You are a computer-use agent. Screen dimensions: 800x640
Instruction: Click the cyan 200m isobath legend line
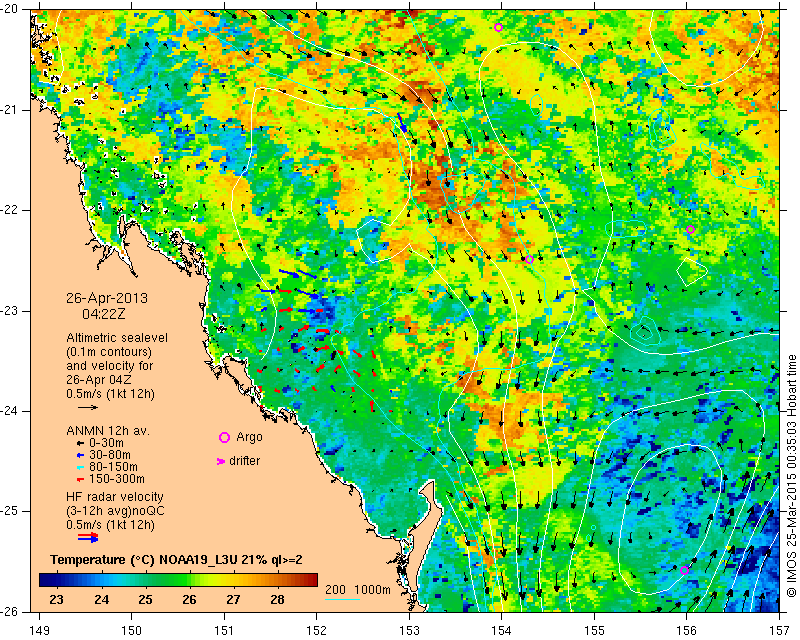click(x=342, y=599)
